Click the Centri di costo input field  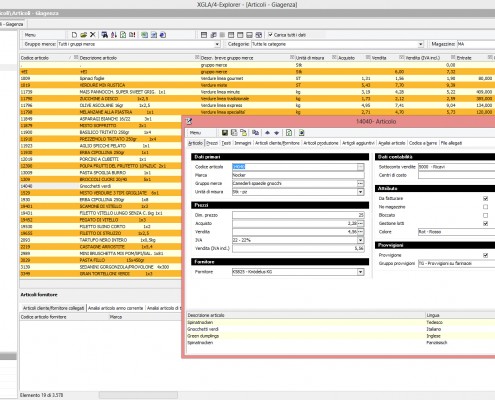[456, 175]
